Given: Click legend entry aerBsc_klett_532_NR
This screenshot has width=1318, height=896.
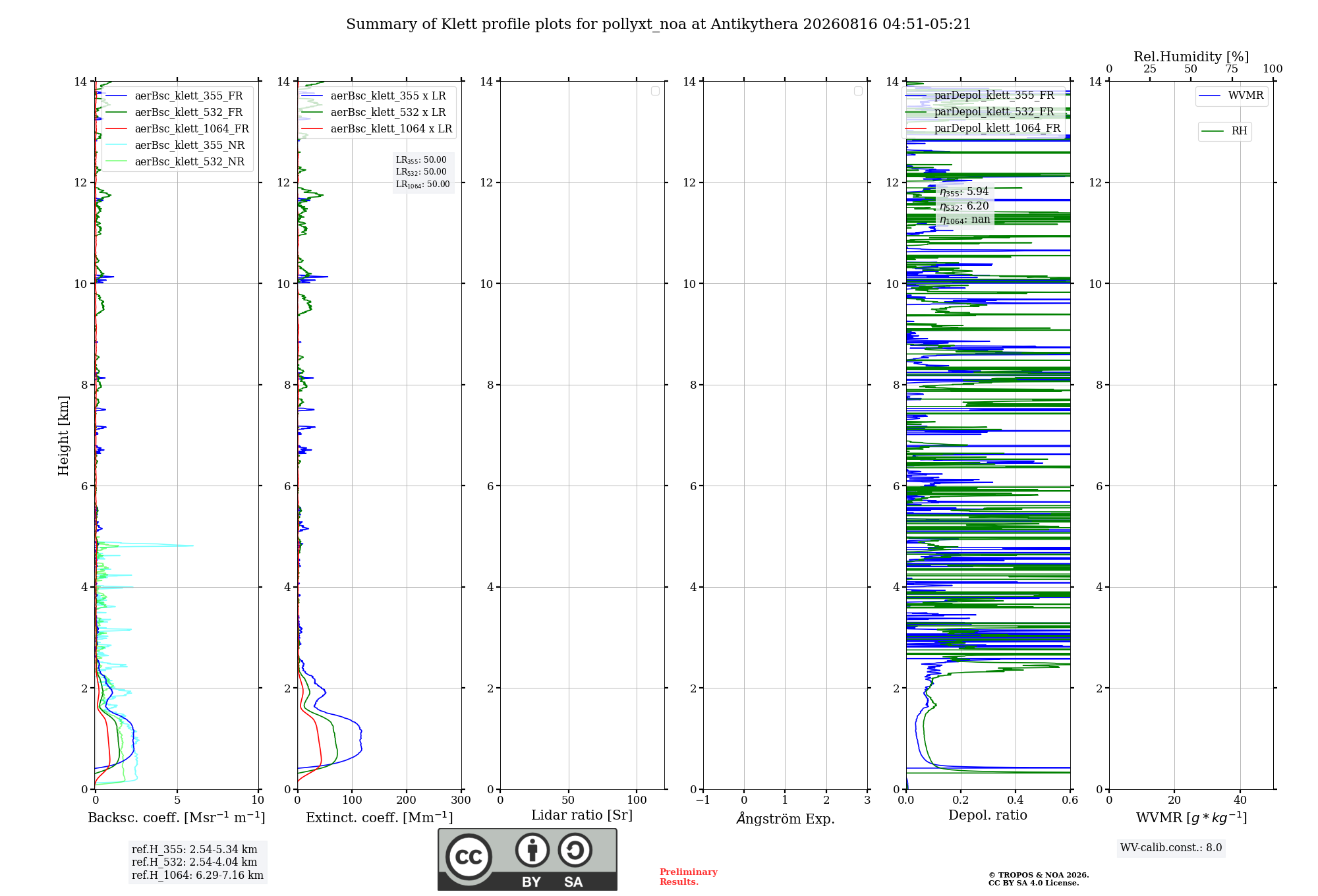Looking at the screenshot, I should [x=176, y=161].
